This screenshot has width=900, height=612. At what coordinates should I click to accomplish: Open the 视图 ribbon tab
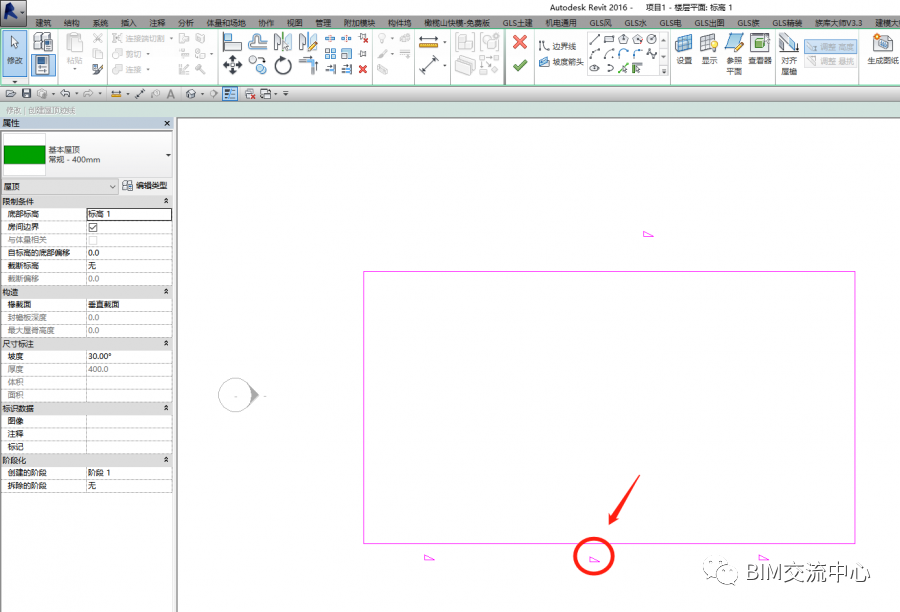pyautogui.click(x=294, y=23)
